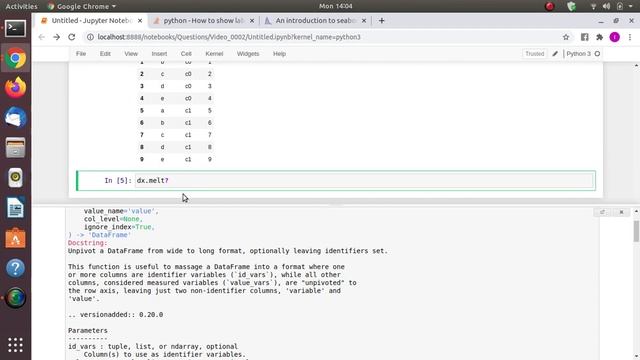Close the docstring pager panel
The width and height of the screenshot is (640, 360).
click(621, 212)
